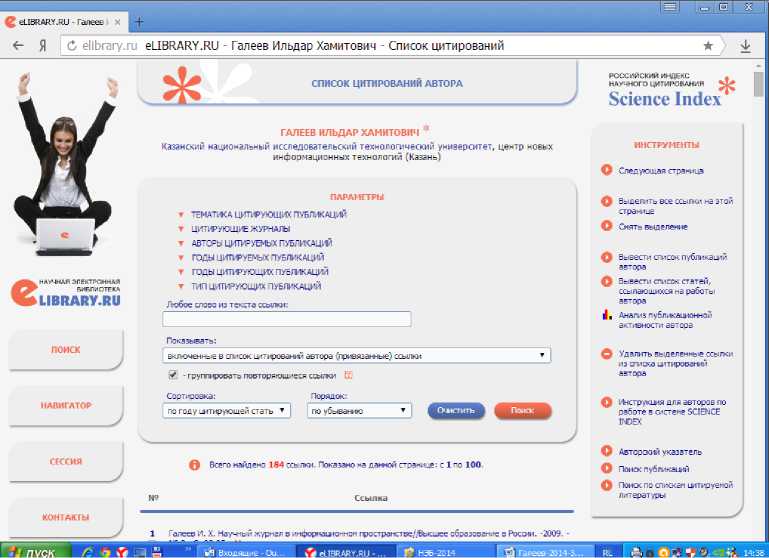Expand Годы цитируемых публикаций
769x558 pixels.
[x=257, y=257]
